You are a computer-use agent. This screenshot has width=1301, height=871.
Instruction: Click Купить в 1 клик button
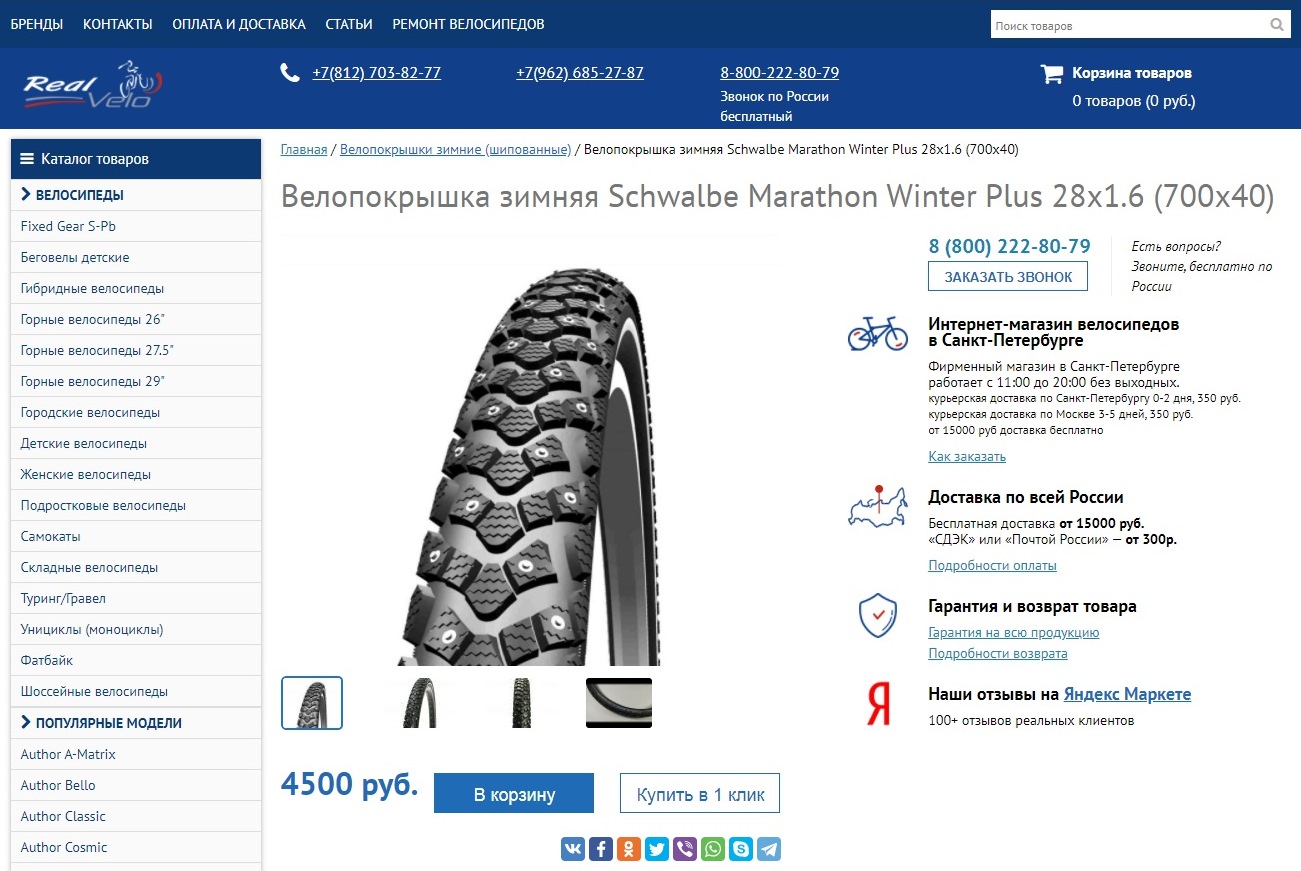coord(700,794)
